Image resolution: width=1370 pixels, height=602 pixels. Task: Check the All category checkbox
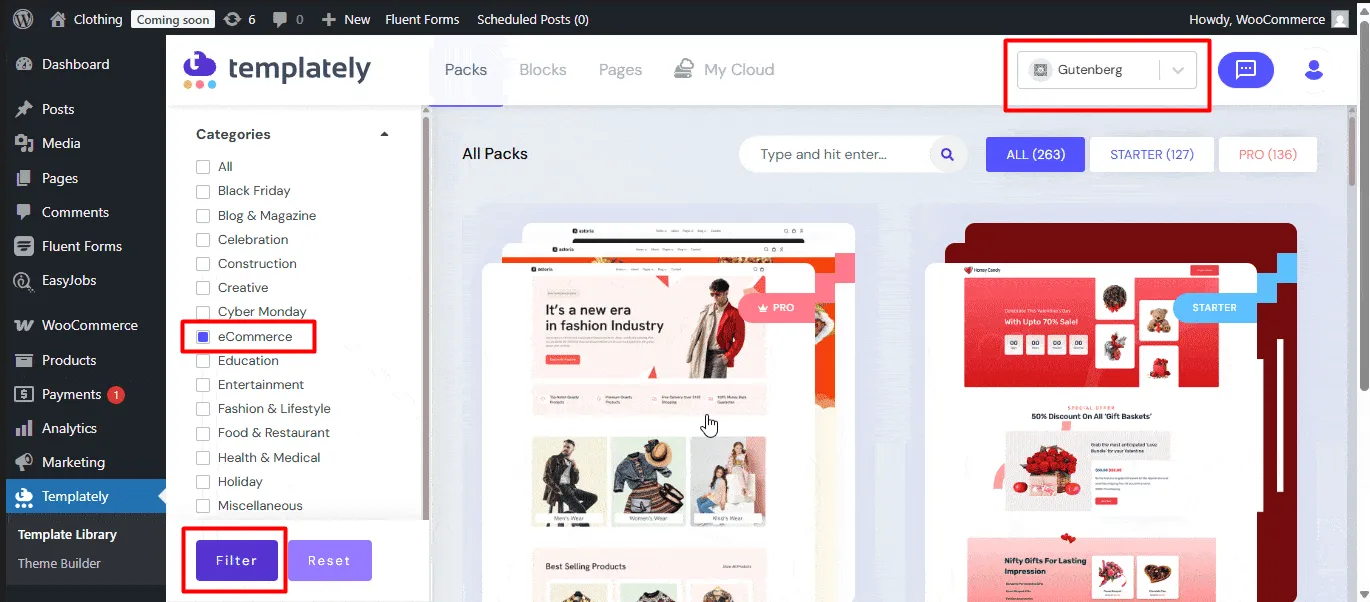pos(203,167)
